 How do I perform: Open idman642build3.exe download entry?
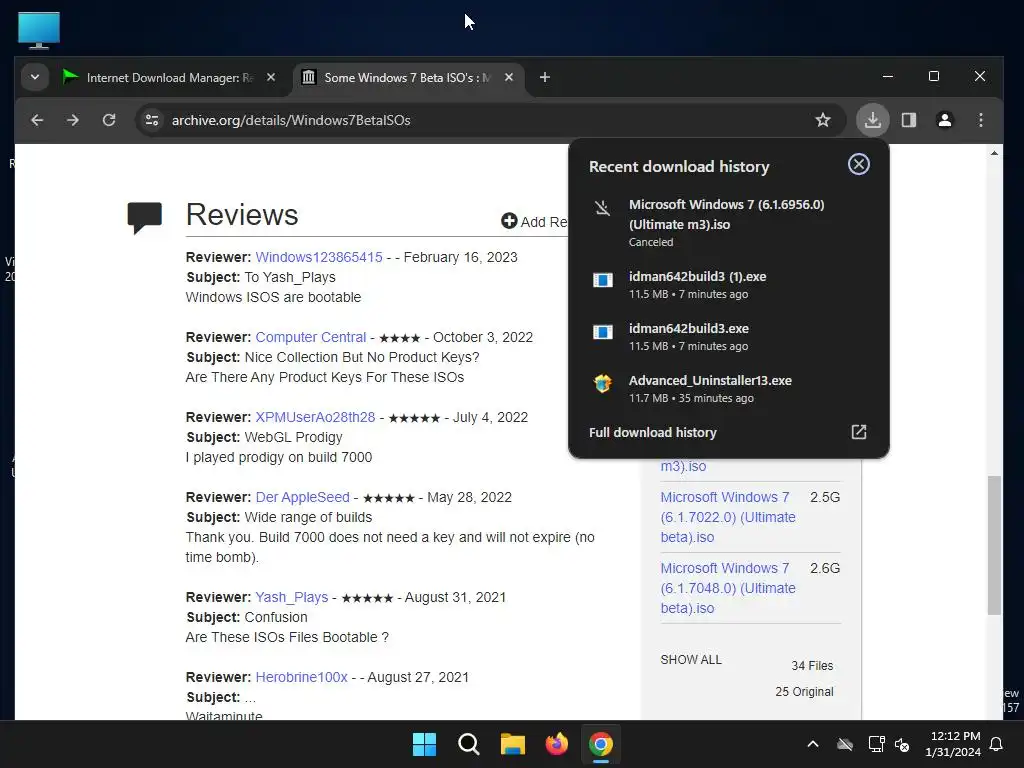click(x=729, y=337)
